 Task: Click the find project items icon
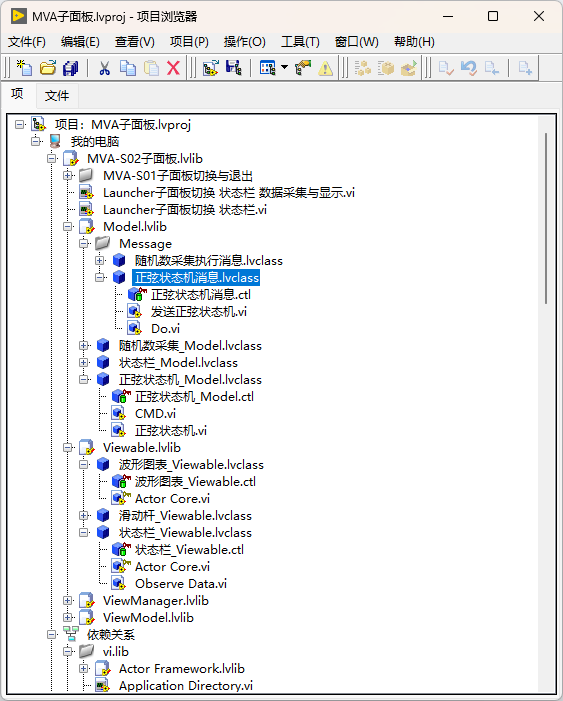pyautogui.click(x=303, y=68)
